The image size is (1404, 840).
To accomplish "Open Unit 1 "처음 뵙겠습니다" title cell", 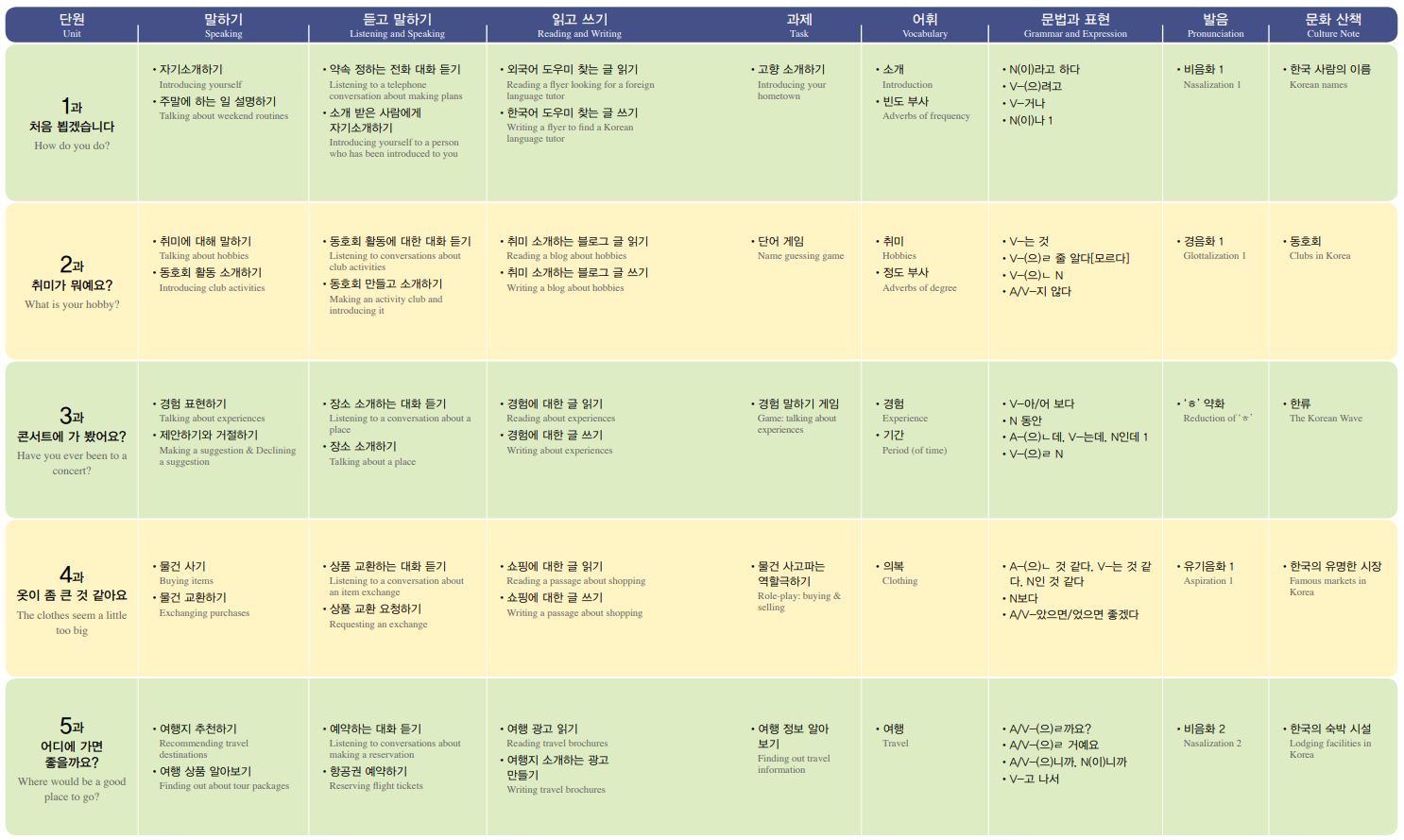I will (72, 126).
